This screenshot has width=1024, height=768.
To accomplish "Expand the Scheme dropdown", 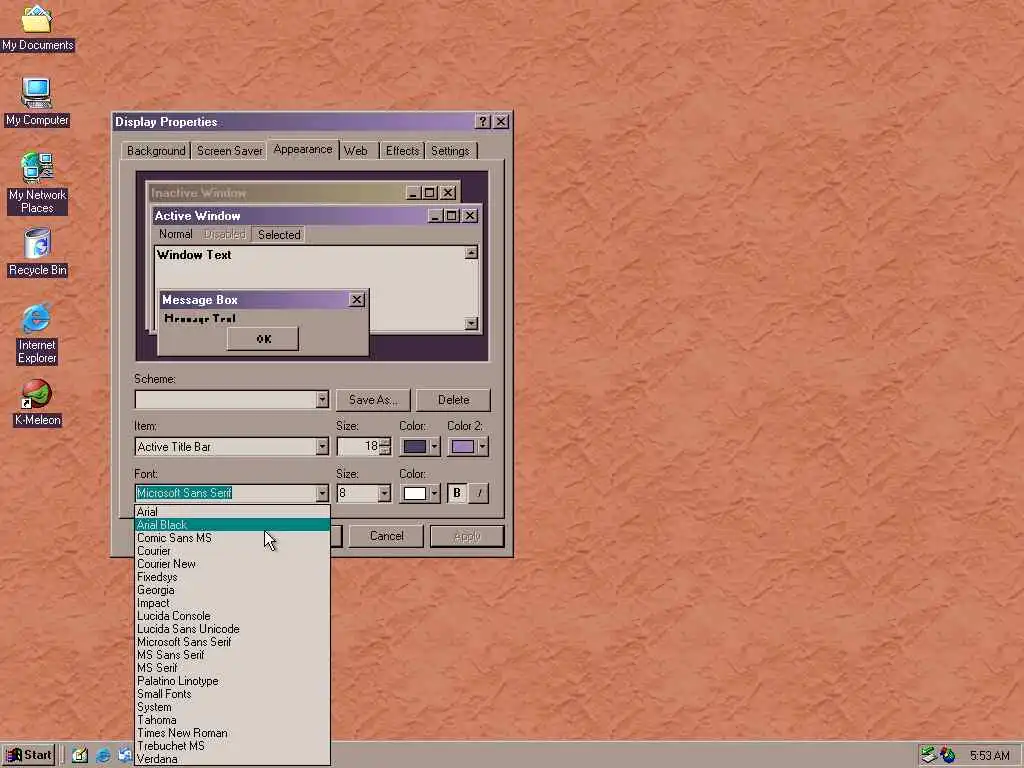I will coord(322,399).
